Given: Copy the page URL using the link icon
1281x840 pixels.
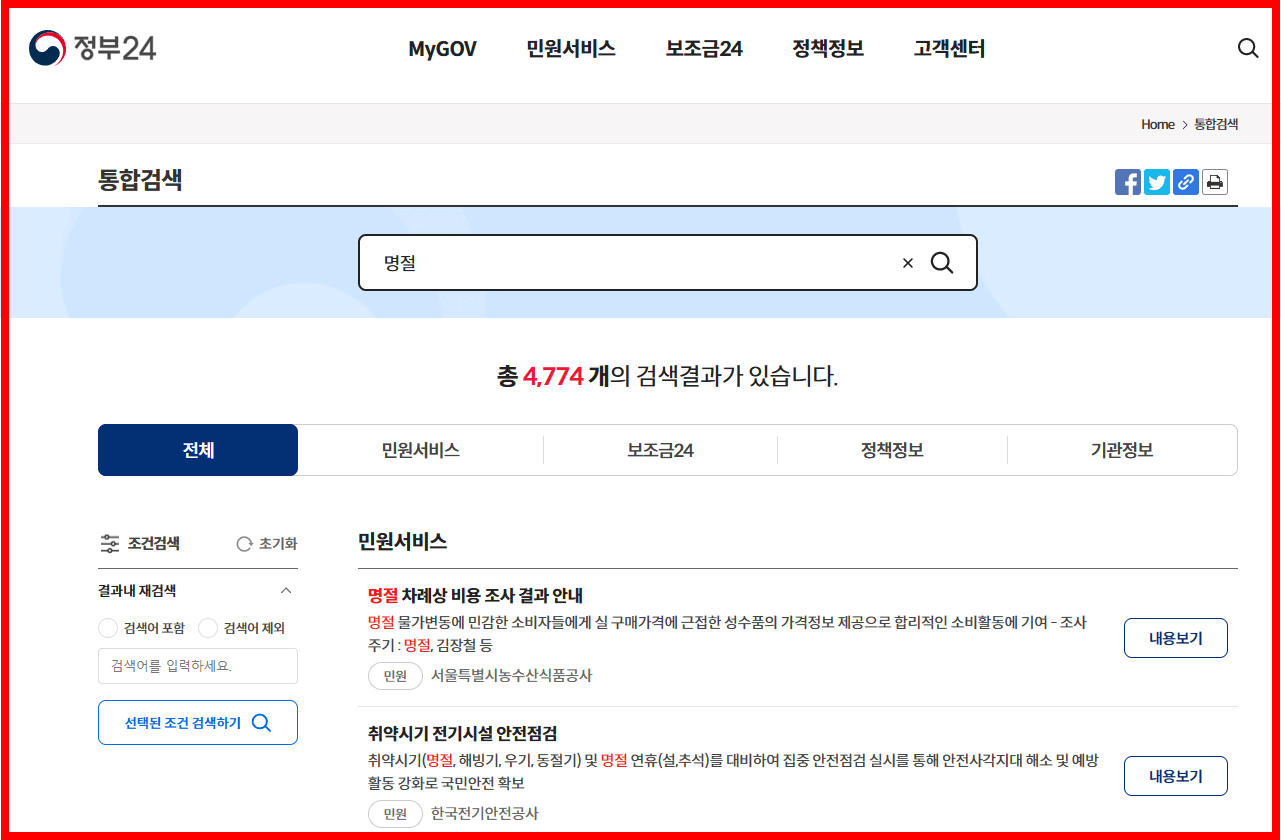Looking at the screenshot, I should [x=1185, y=181].
